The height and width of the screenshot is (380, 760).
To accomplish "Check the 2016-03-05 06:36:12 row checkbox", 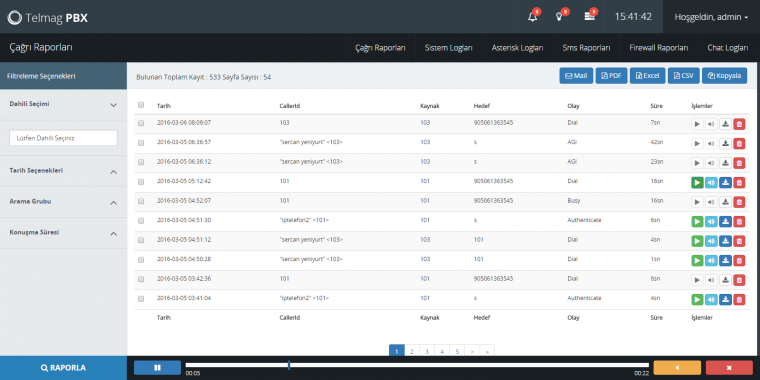I will [141, 162].
